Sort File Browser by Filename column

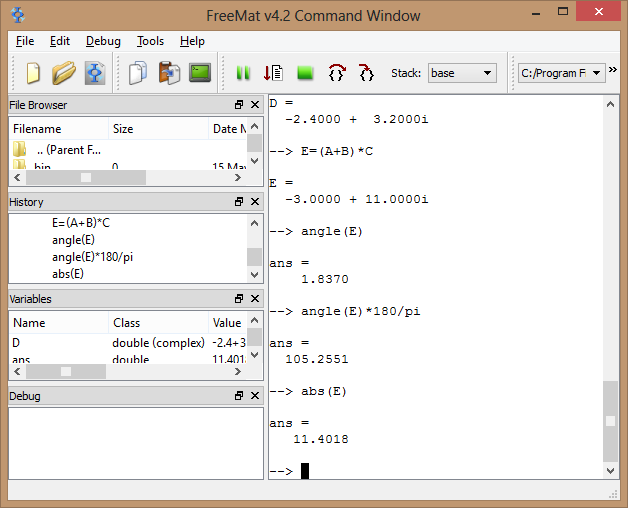click(x=58, y=129)
